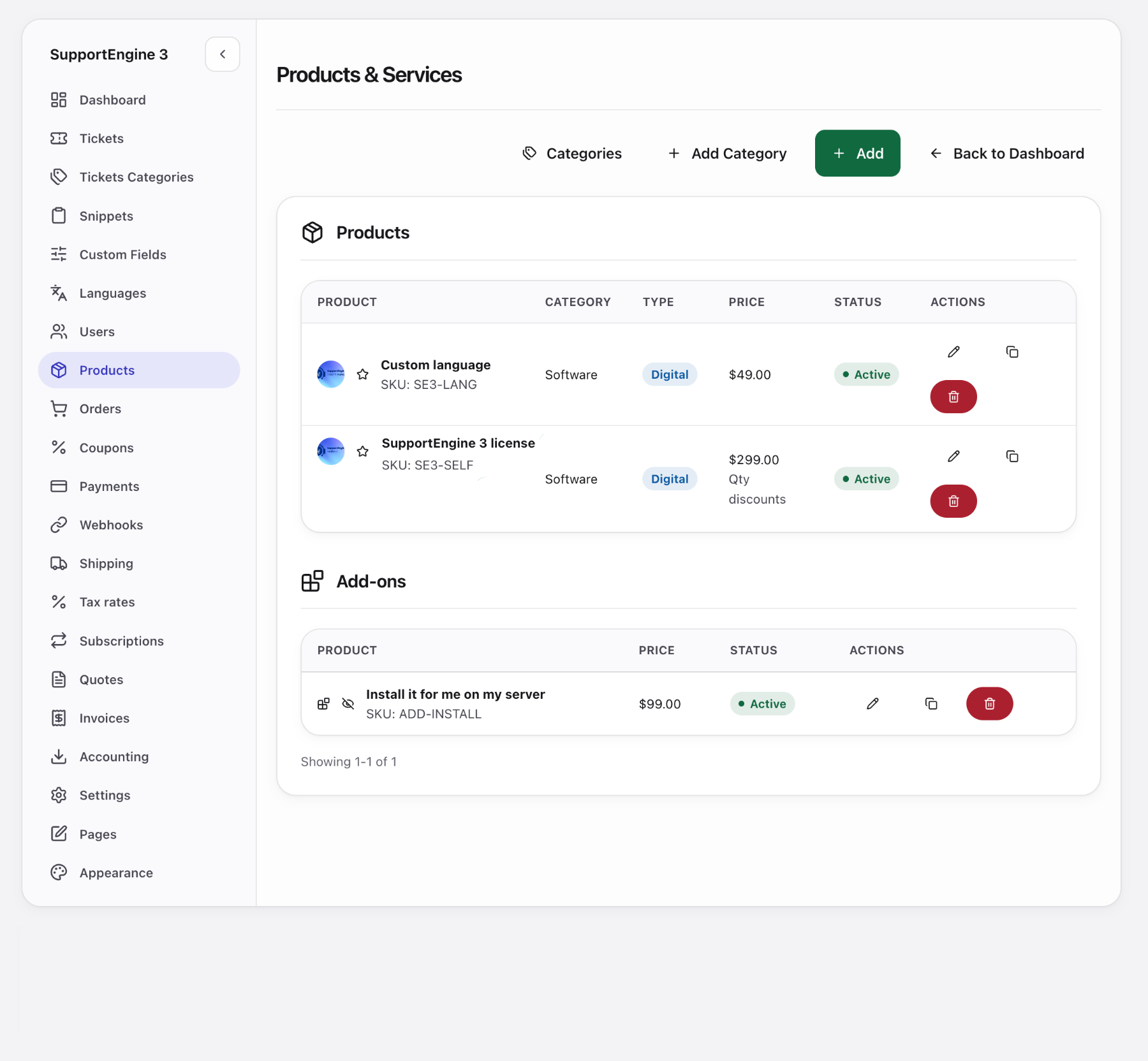Open Quotes page
The width and height of the screenshot is (1148, 1061).
pyautogui.click(x=139, y=680)
